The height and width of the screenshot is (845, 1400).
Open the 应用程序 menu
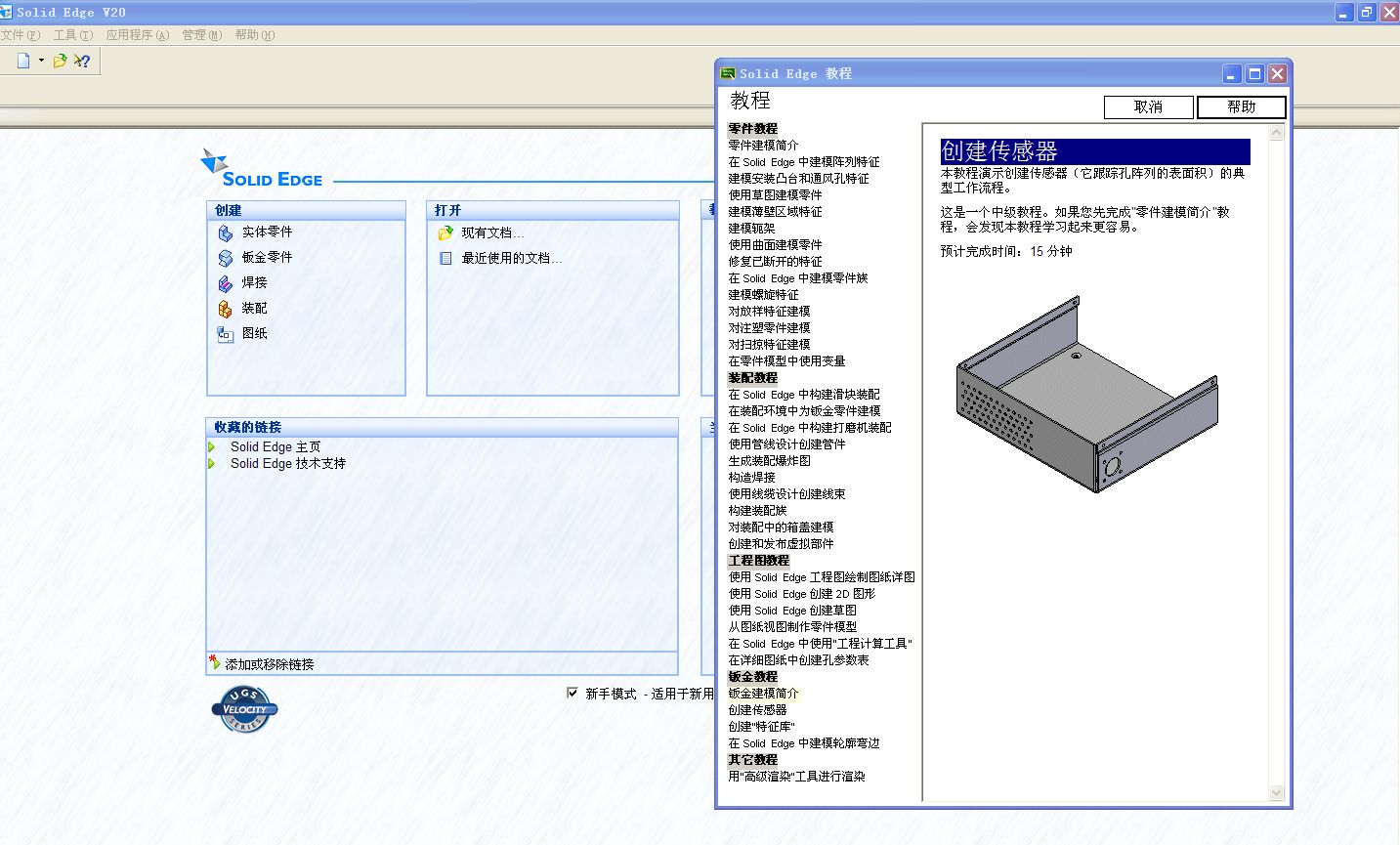click(x=137, y=35)
